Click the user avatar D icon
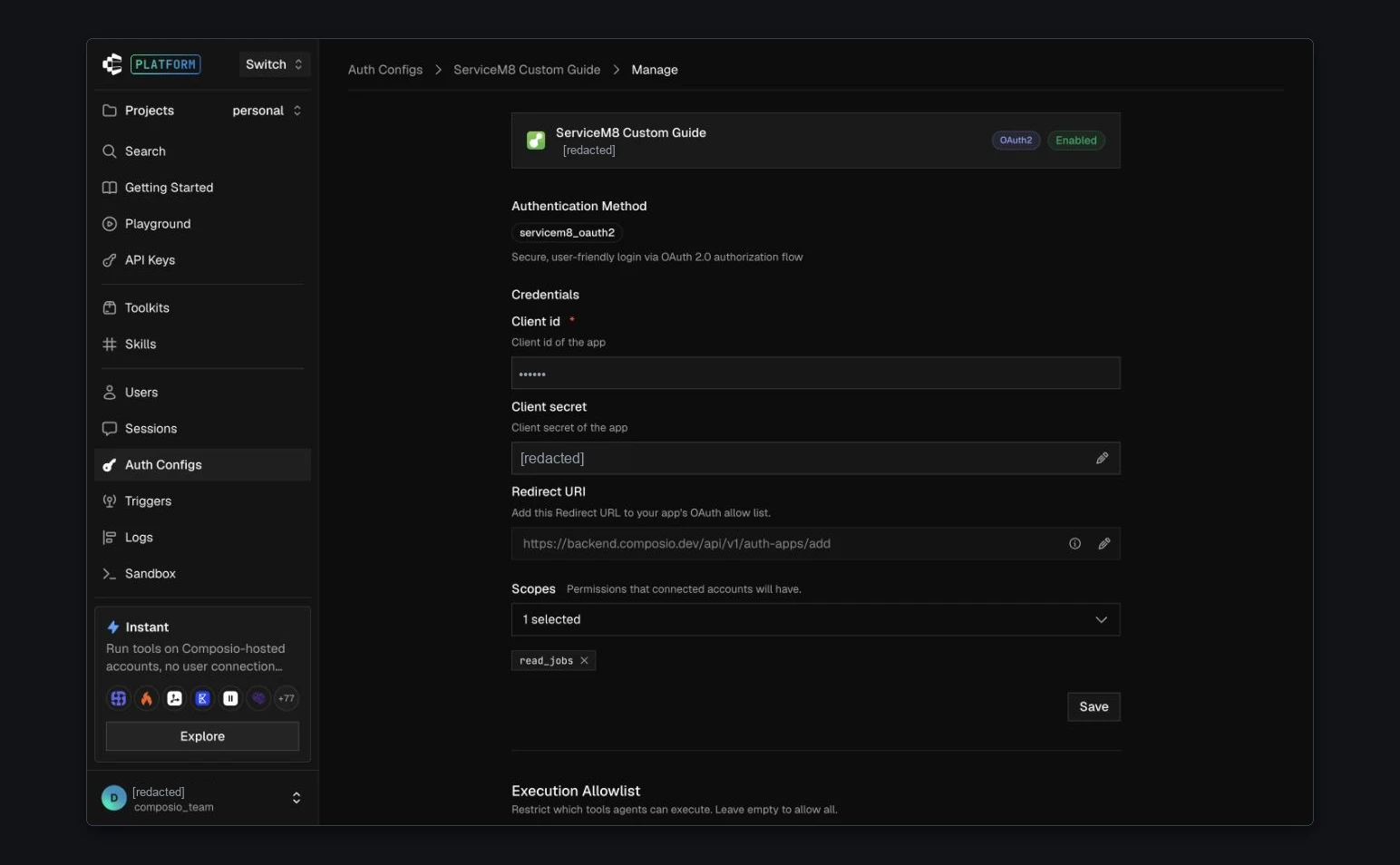This screenshot has width=1400, height=865. coord(114,798)
